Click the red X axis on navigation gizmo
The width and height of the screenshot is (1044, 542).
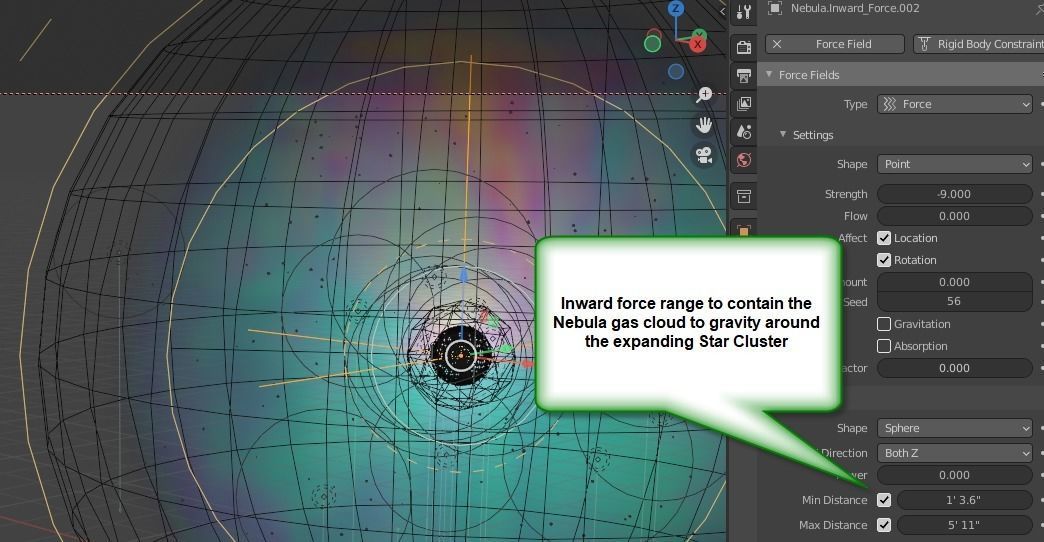697,45
